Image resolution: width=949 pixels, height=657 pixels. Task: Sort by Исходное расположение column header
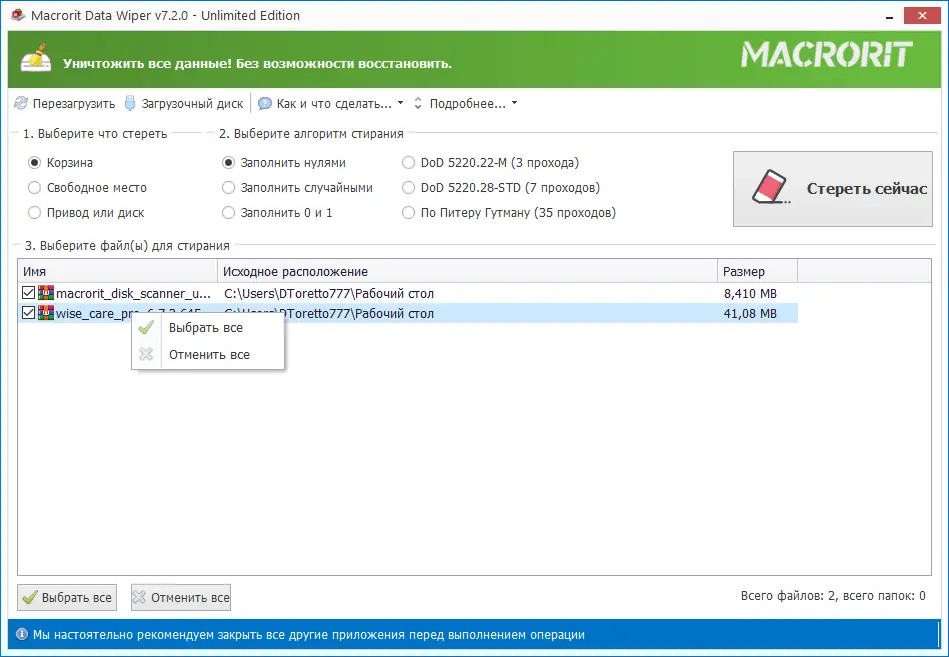click(467, 271)
